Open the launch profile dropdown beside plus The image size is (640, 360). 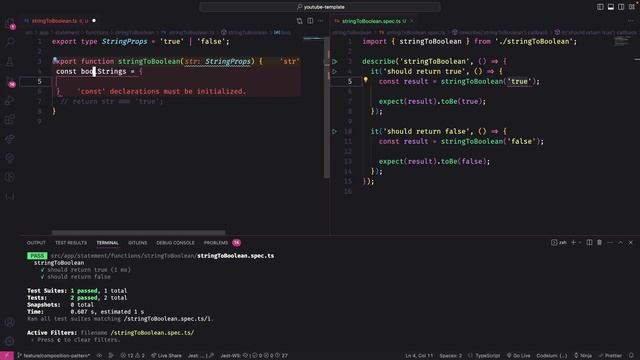pos(580,242)
